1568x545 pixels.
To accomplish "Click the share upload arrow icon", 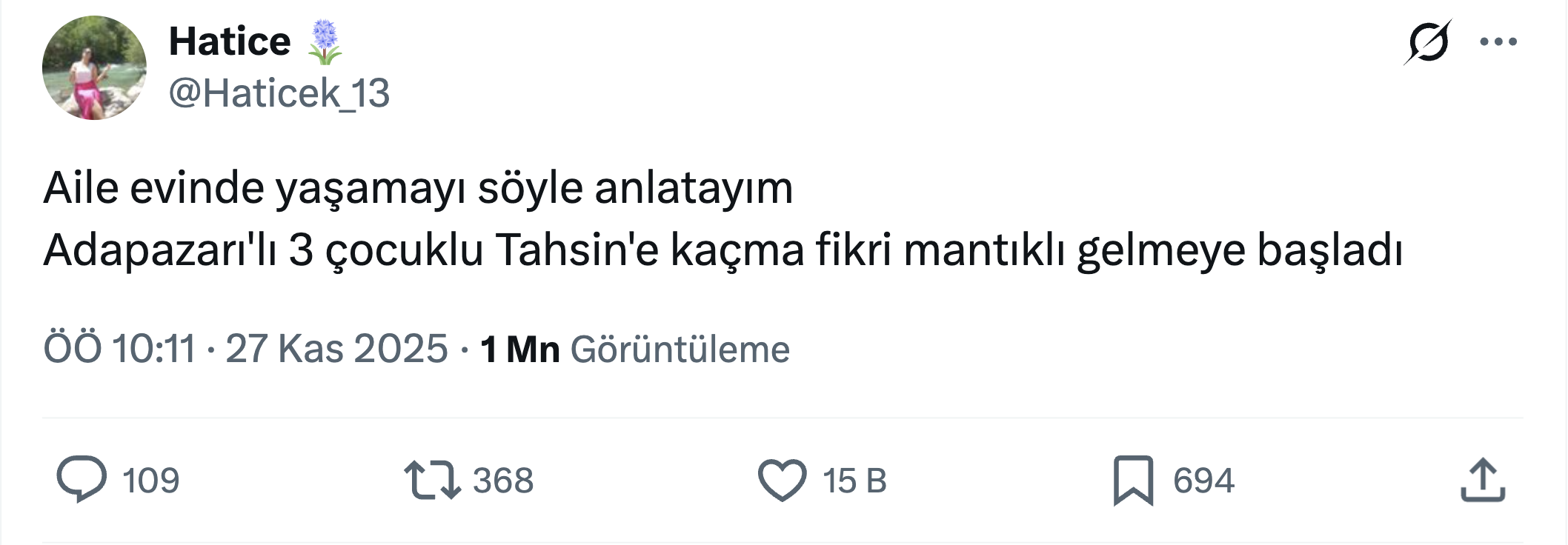I will 1483,481.
